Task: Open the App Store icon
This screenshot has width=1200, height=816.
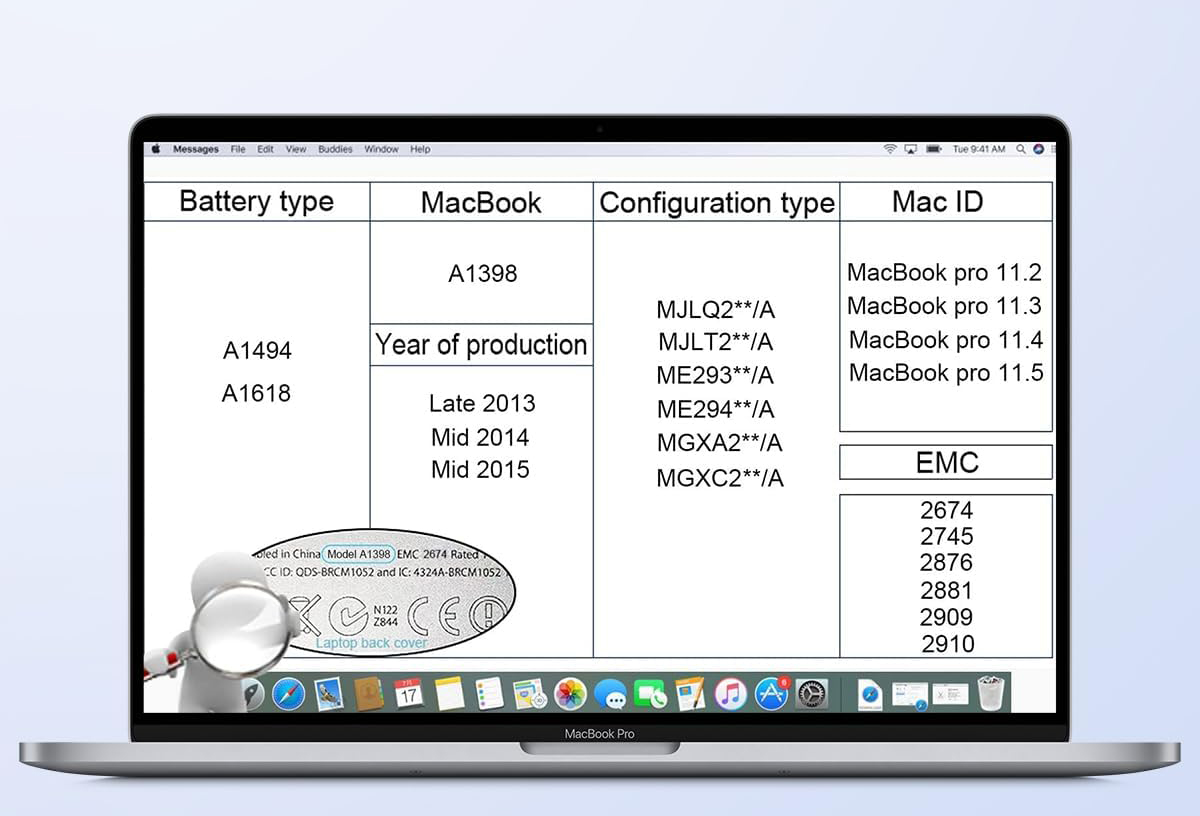Action: pyautogui.click(x=771, y=693)
